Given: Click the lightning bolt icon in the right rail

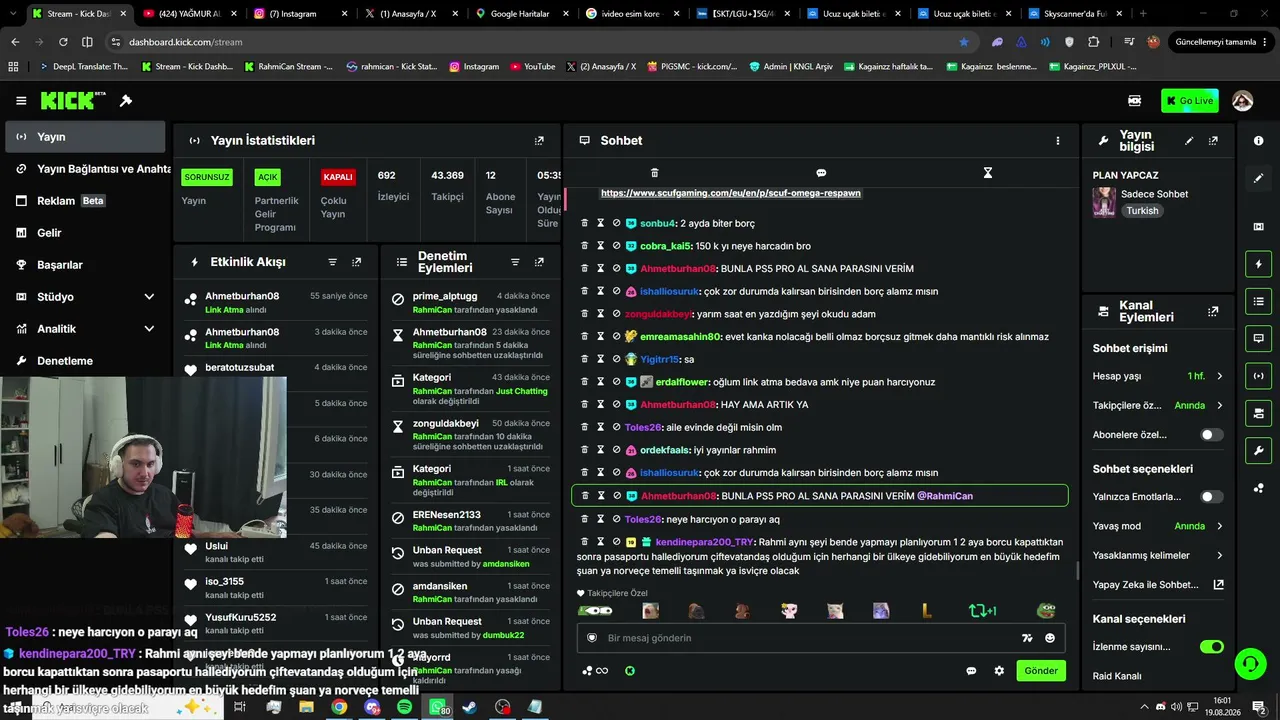Looking at the screenshot, I should 1258,264.
